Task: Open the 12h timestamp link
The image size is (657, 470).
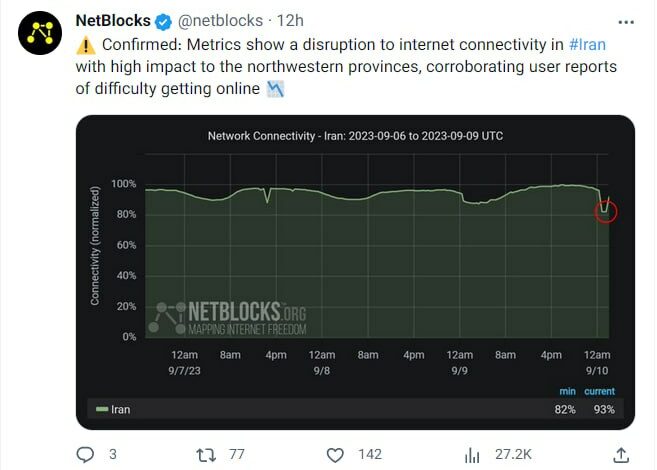Action: (x=290, y=21)
